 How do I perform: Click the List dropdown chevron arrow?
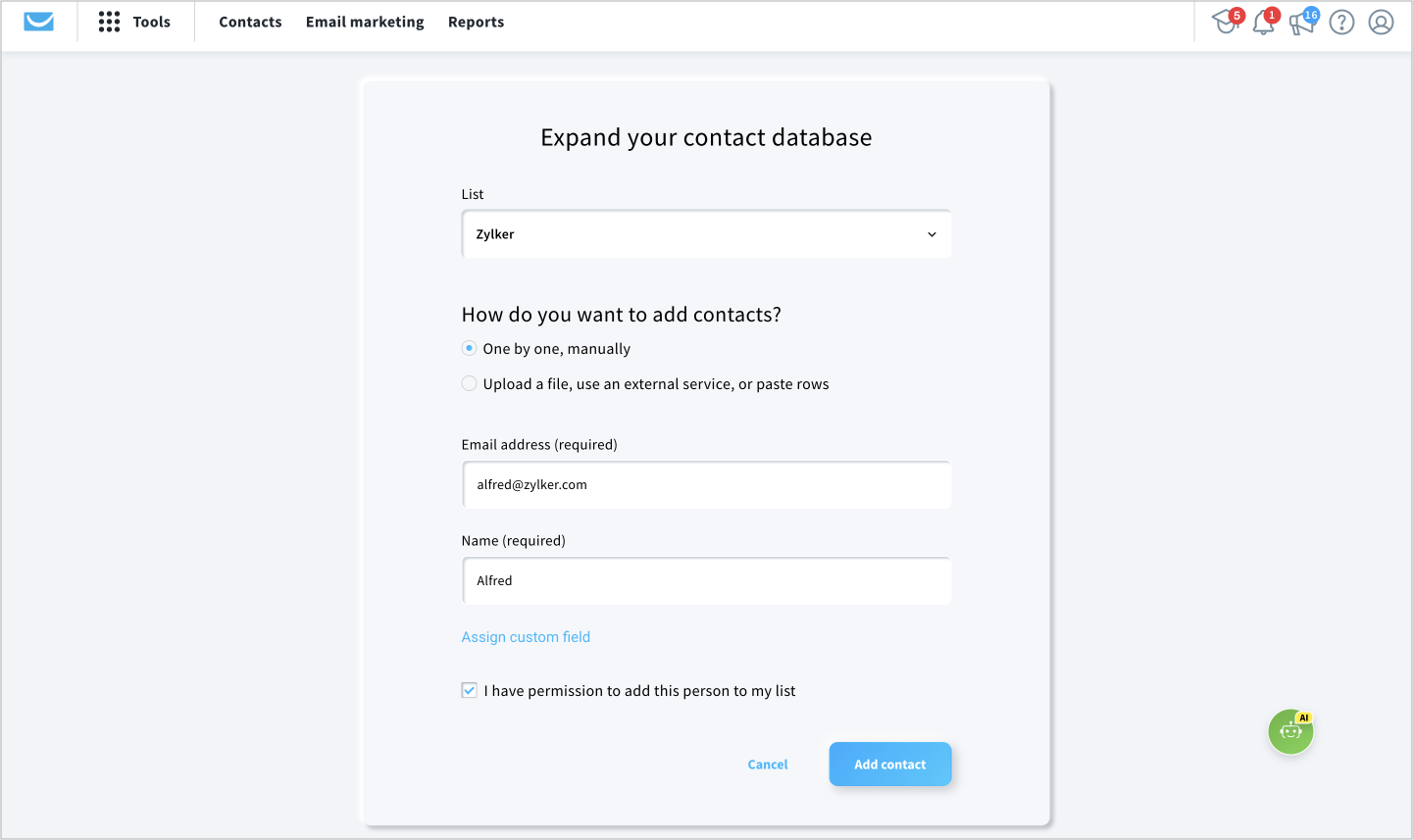pos(932,234)
